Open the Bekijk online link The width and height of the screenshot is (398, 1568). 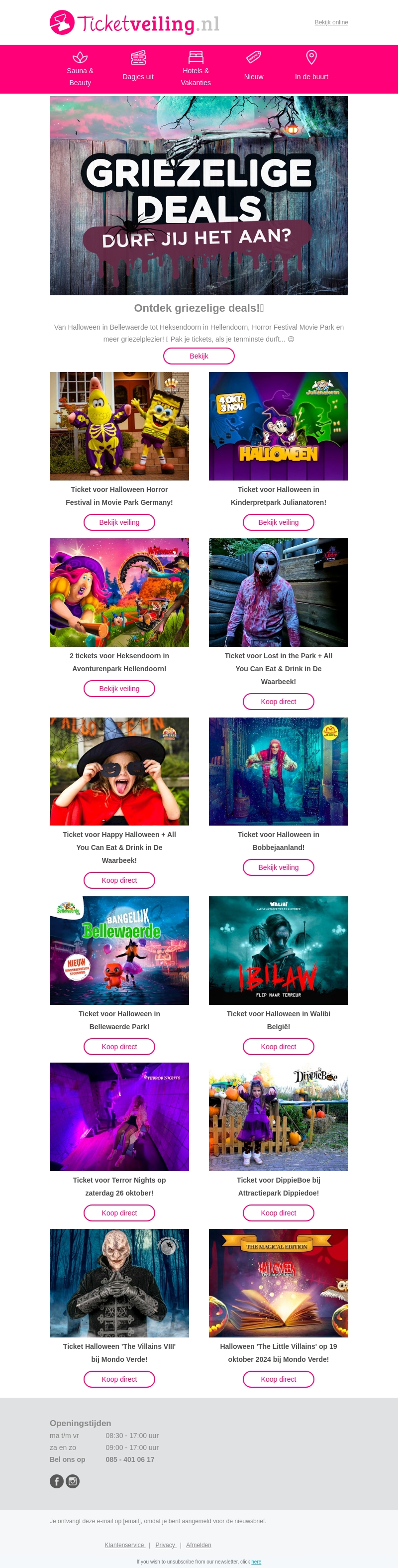331,22
